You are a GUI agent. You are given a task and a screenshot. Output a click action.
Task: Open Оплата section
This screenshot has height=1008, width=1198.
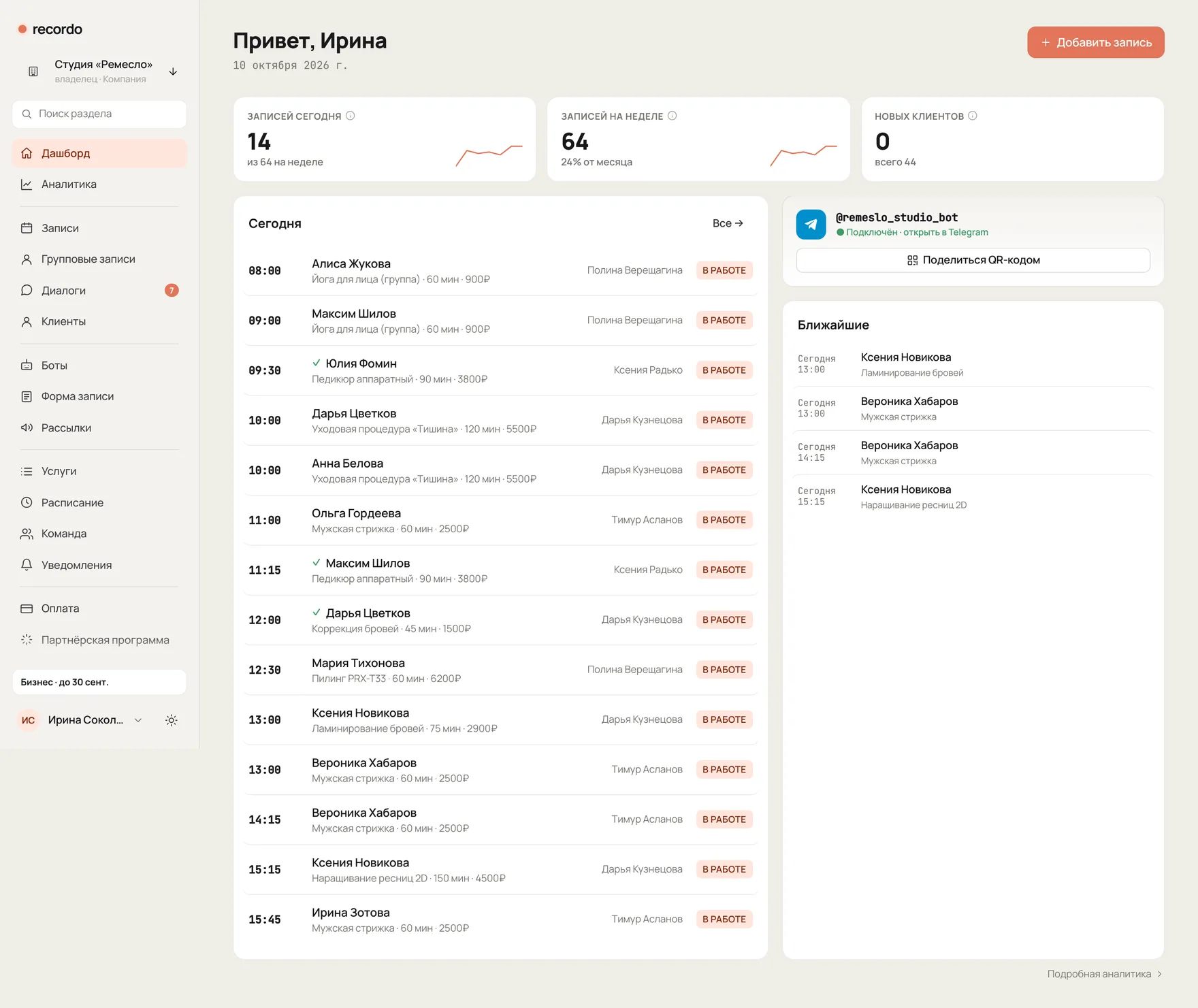[x=99, y=609]
